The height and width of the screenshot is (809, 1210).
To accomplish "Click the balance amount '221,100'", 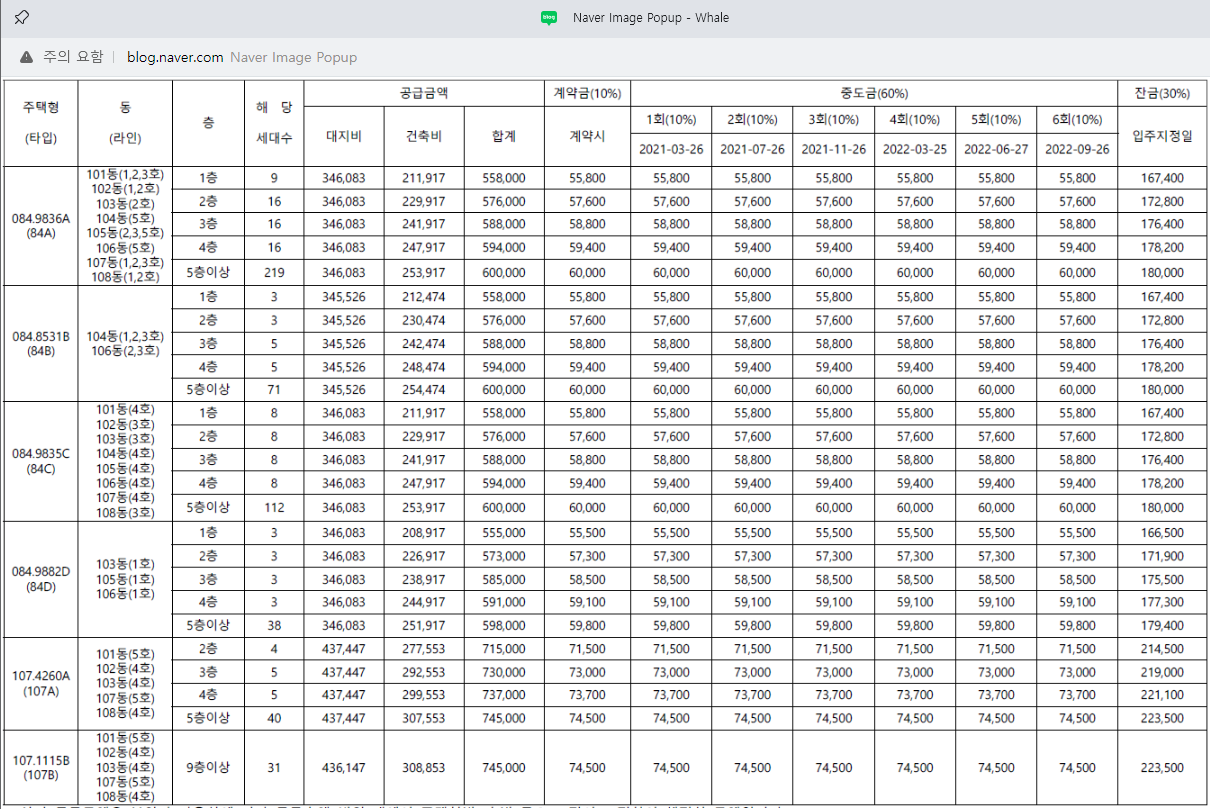I will (1162, 695).
